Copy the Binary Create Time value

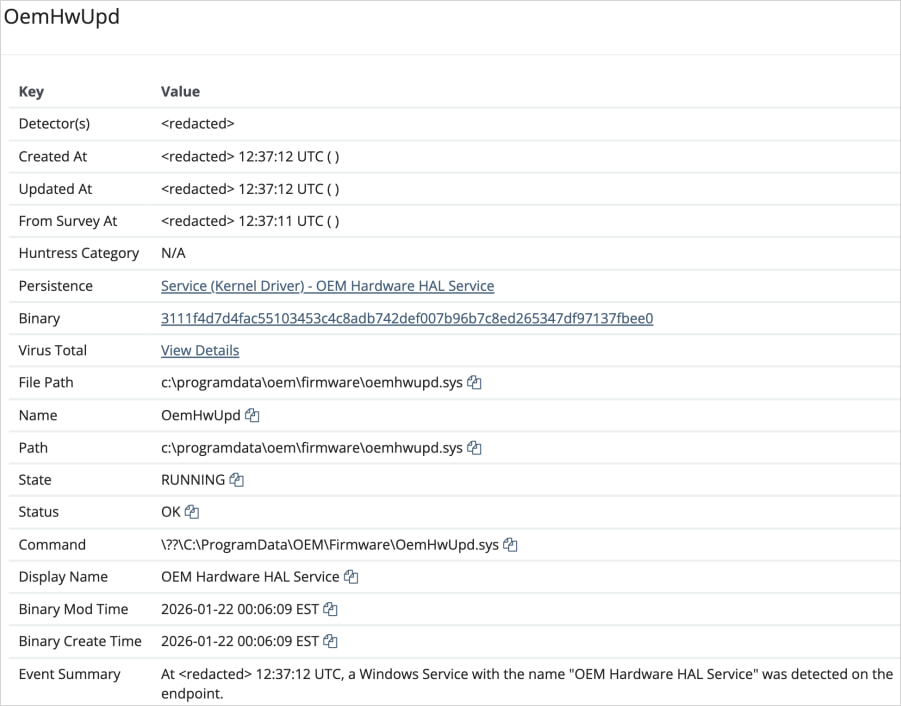(x=330, y=641)
